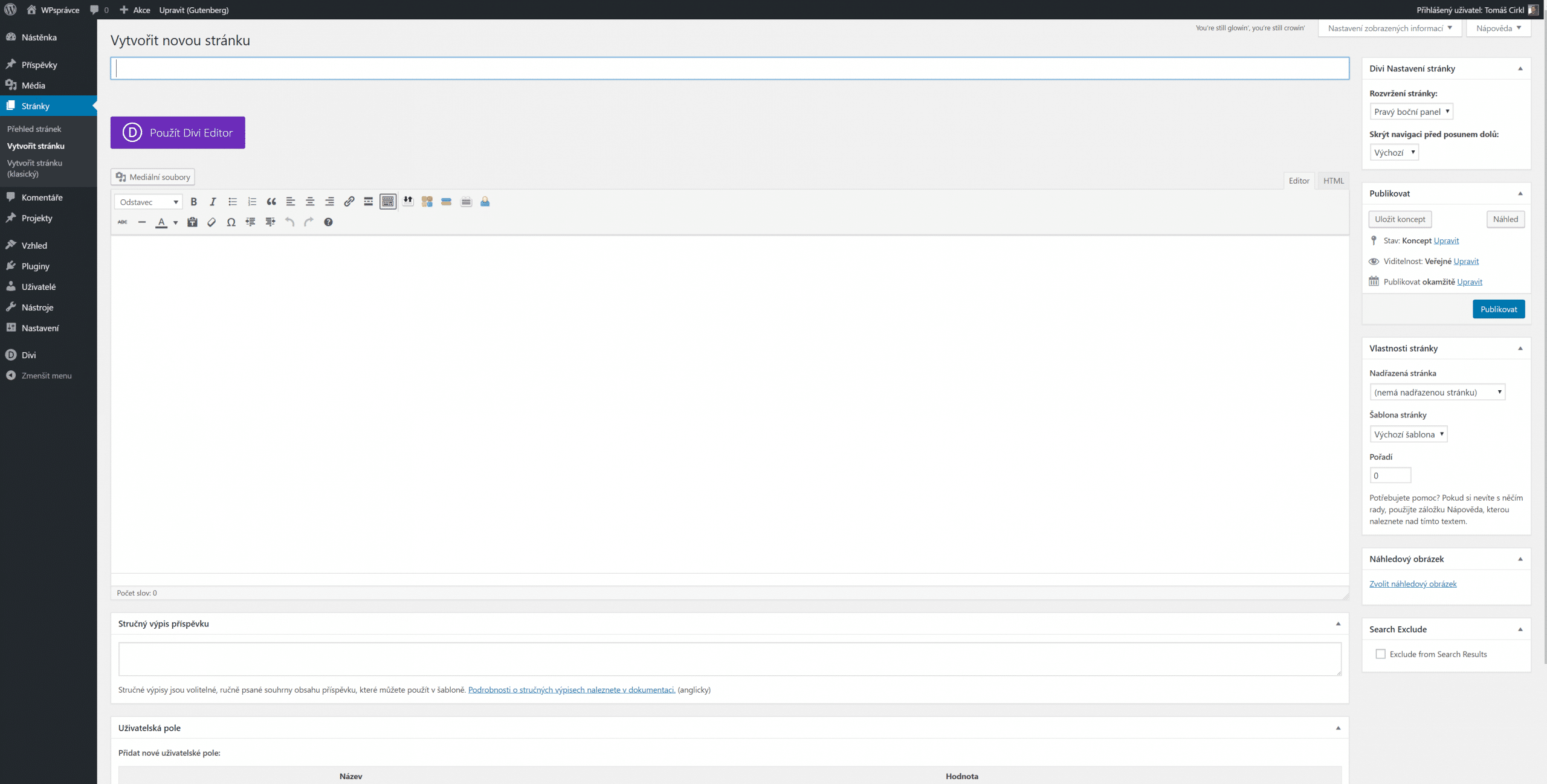
Task: Open Rozvržení stránky layout dropdown
Action: click(x=1411, y=112)
